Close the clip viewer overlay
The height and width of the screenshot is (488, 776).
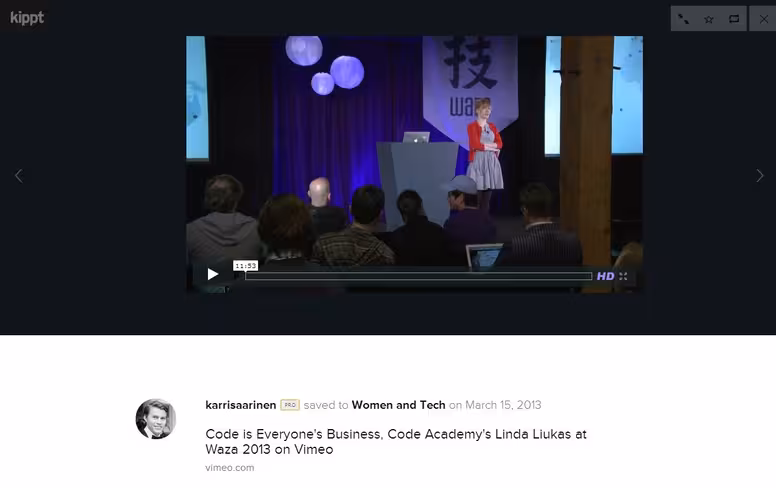tap(763, 19)
